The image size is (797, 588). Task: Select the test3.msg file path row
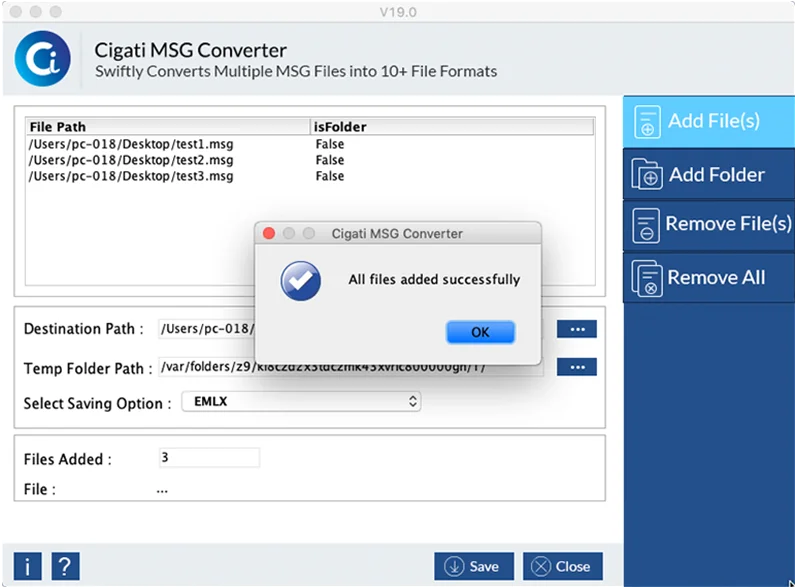pyautogui.click(x=310, y=176)
